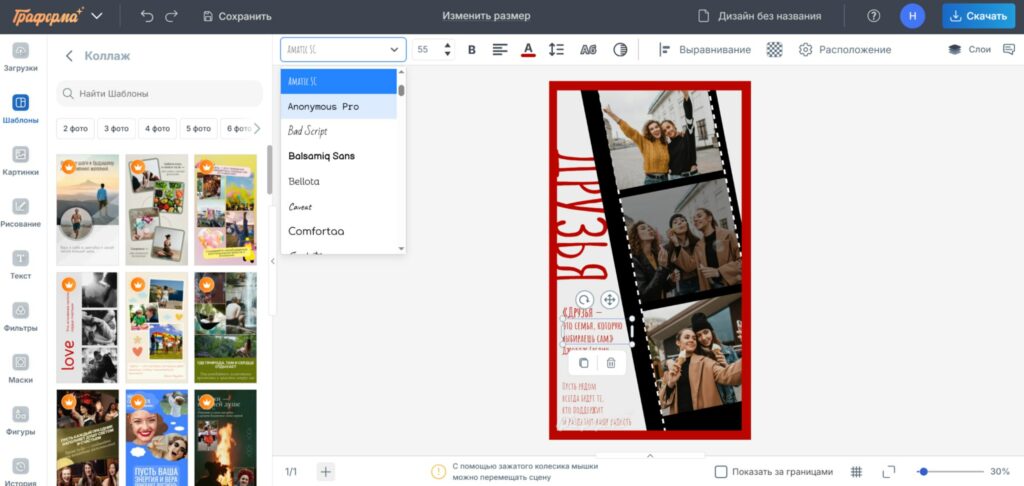Click the transparency checkerboard icon
1024x486 pixels.
click(774, 49)
